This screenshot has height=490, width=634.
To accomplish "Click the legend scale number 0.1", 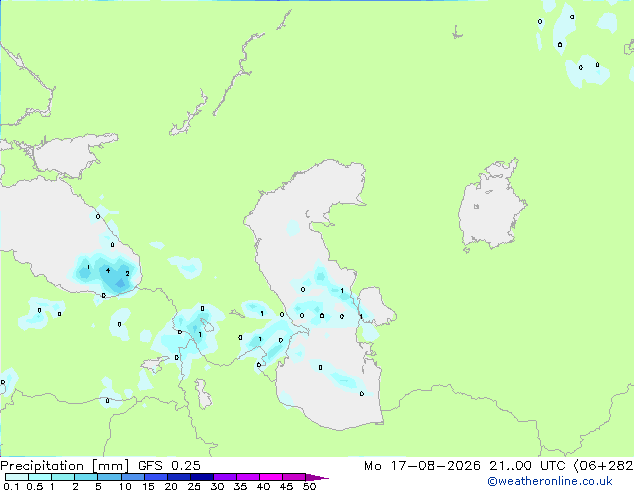I will pyautogui.click(x=11, y=486).
